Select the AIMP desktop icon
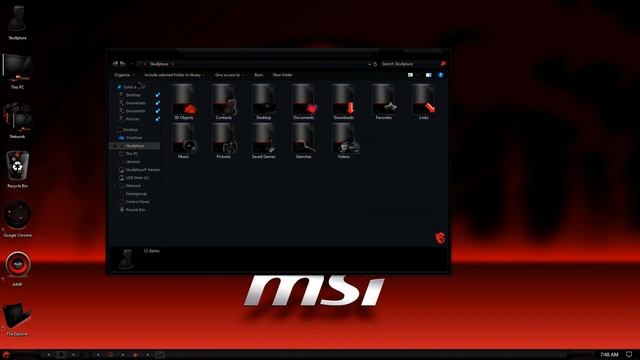Screen dimensions: 640x360 [17, 269]
